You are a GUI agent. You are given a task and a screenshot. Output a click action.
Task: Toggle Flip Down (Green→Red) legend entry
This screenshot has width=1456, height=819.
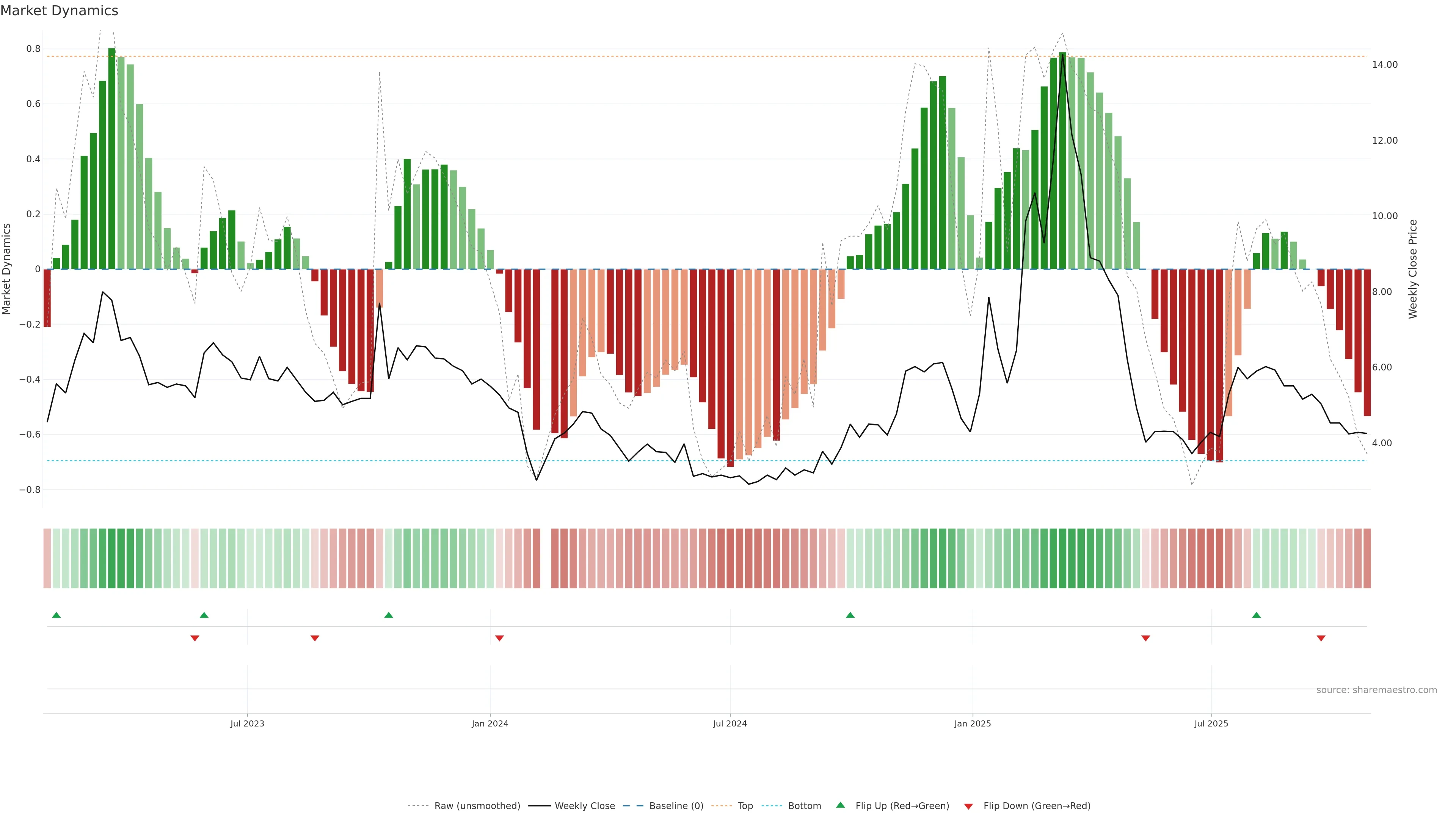tap(1037, 806)
